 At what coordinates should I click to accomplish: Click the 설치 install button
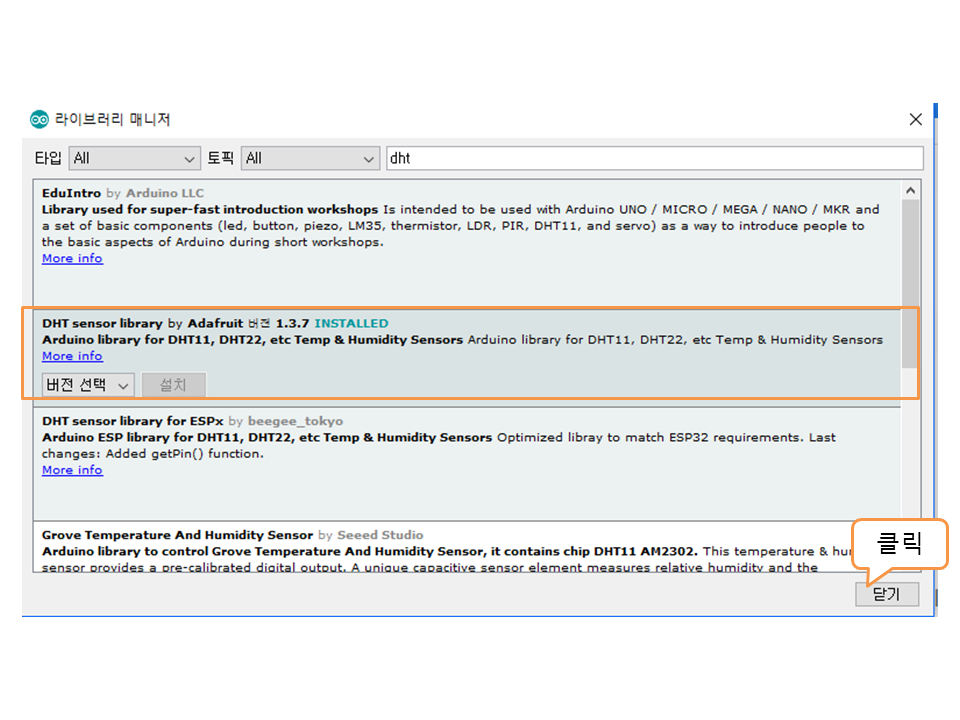click(x=174, y=385)
